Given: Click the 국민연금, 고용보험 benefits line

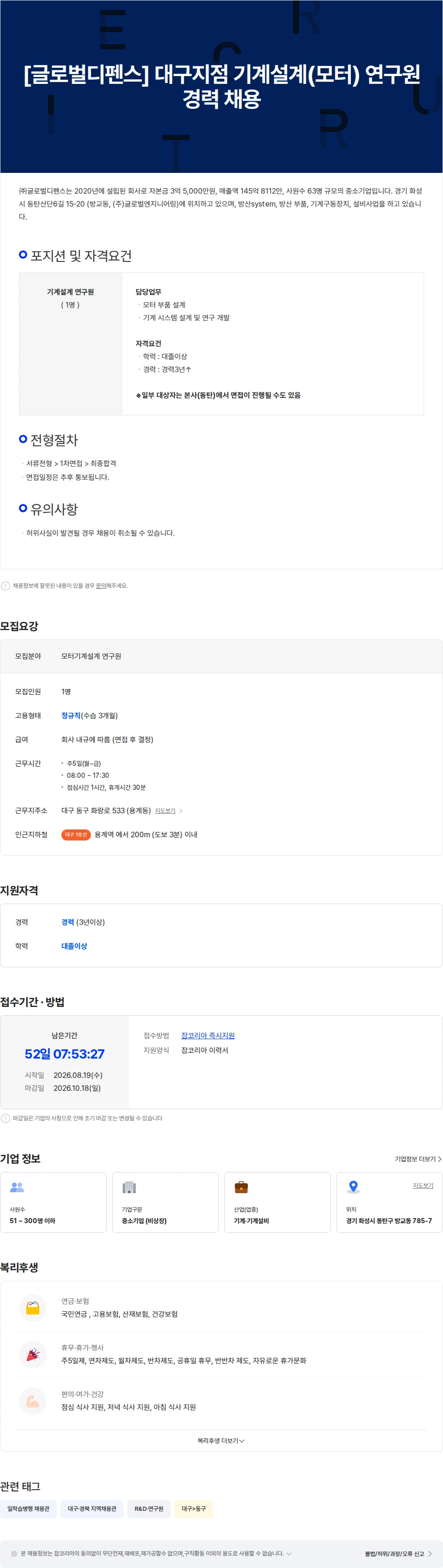Looking at the screenshot, I should [120, 1314].
